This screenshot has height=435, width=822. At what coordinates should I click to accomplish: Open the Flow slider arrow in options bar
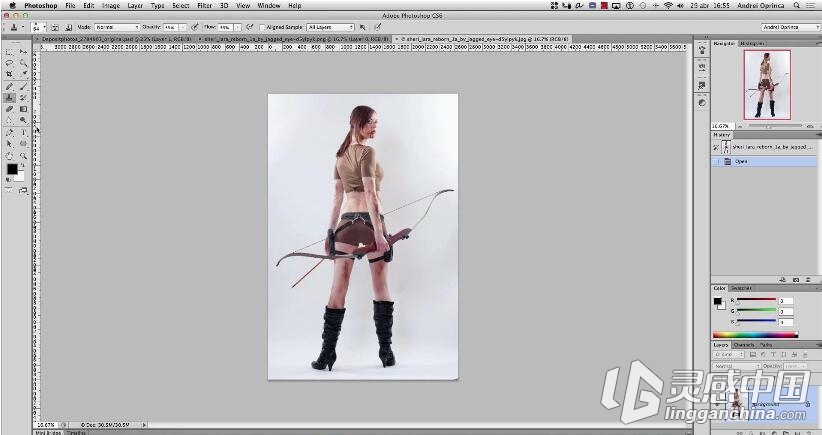pos(237,27)
